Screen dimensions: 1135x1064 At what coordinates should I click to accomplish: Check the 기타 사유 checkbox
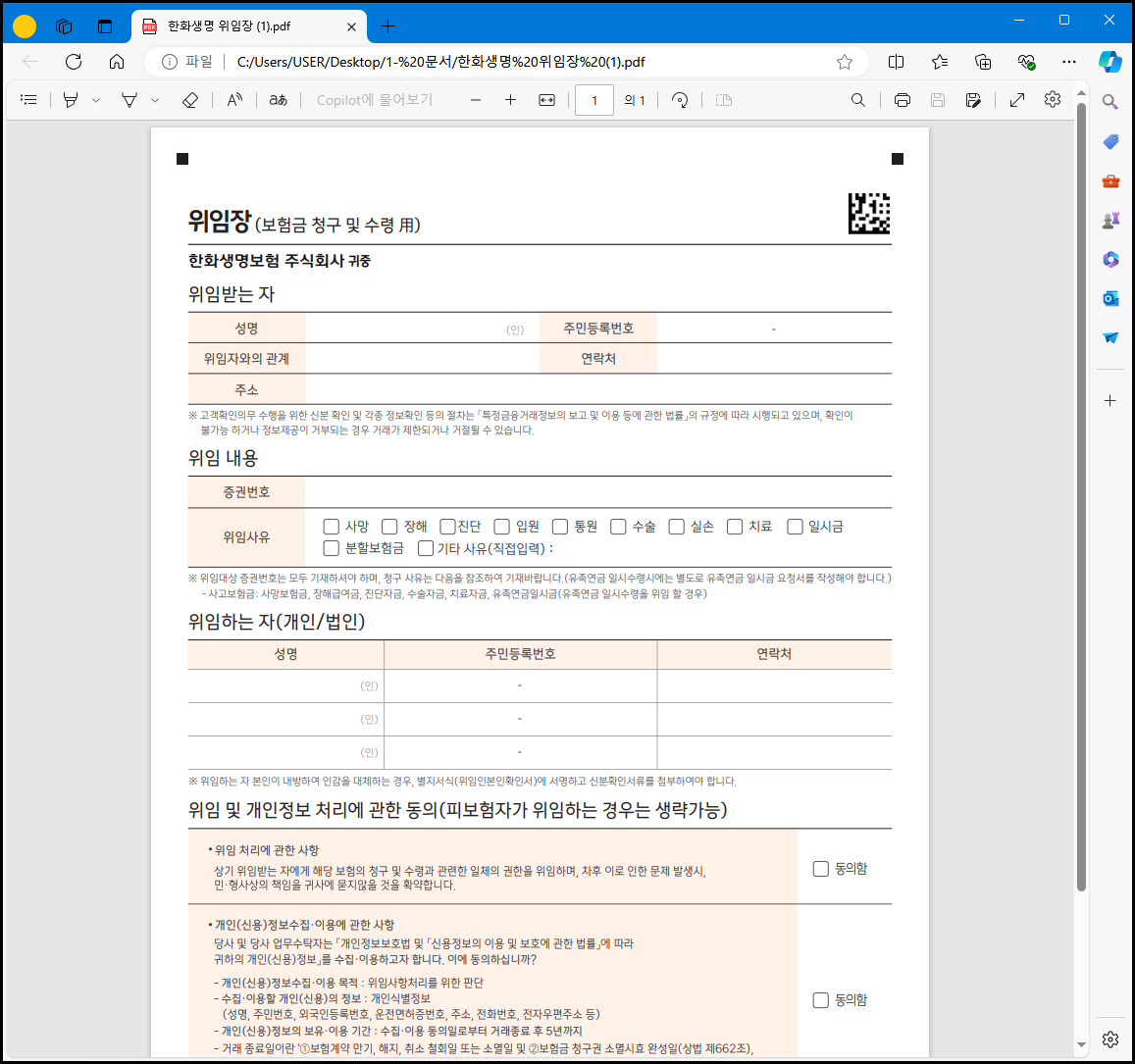pos(426,548)
